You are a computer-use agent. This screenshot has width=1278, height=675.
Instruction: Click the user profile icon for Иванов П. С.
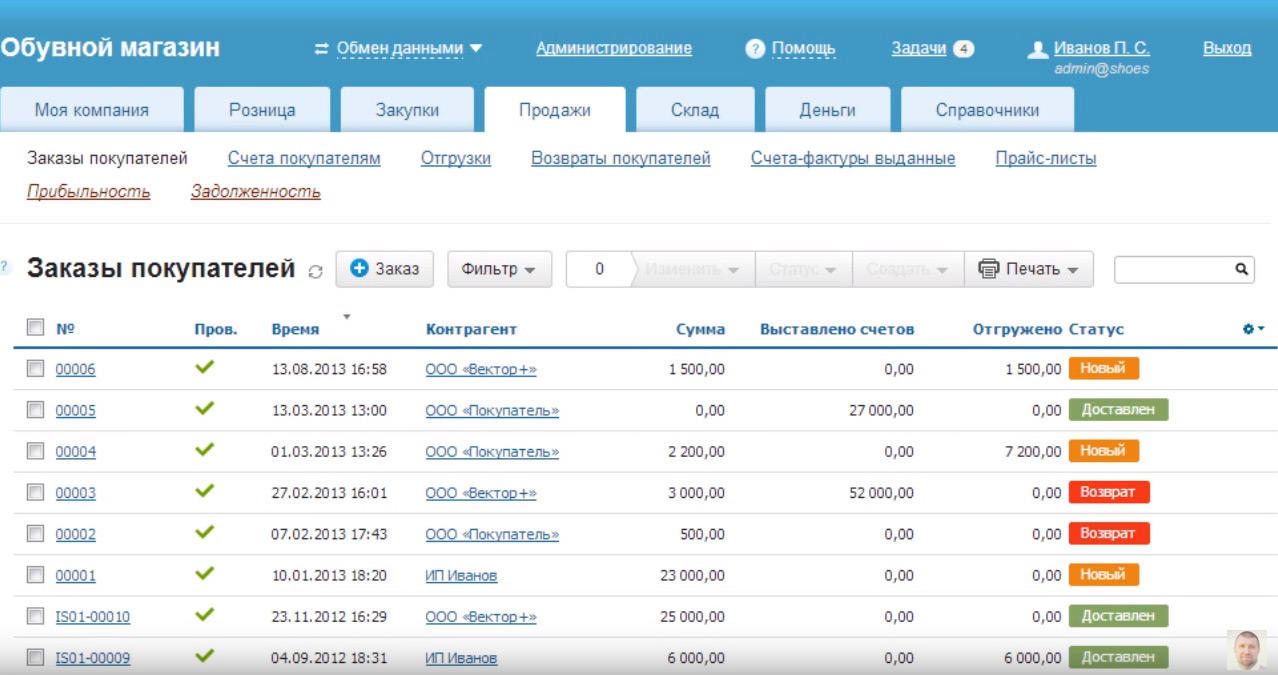[x=1037, y=49]
